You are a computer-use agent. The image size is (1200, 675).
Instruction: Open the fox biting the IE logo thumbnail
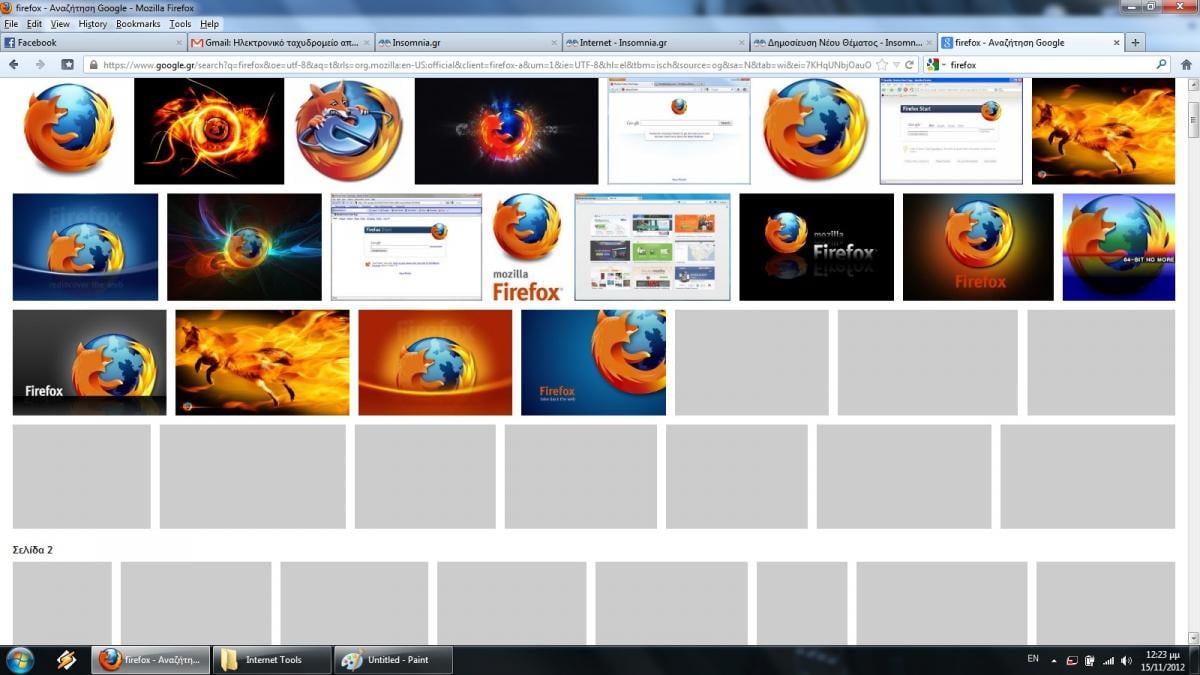coord(348,131)
